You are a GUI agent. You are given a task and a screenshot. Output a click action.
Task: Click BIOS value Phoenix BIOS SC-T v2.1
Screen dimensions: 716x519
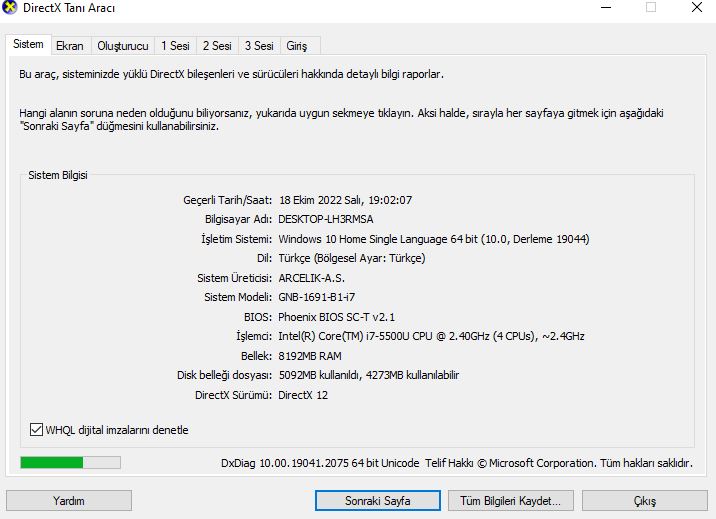coord(337,317)
